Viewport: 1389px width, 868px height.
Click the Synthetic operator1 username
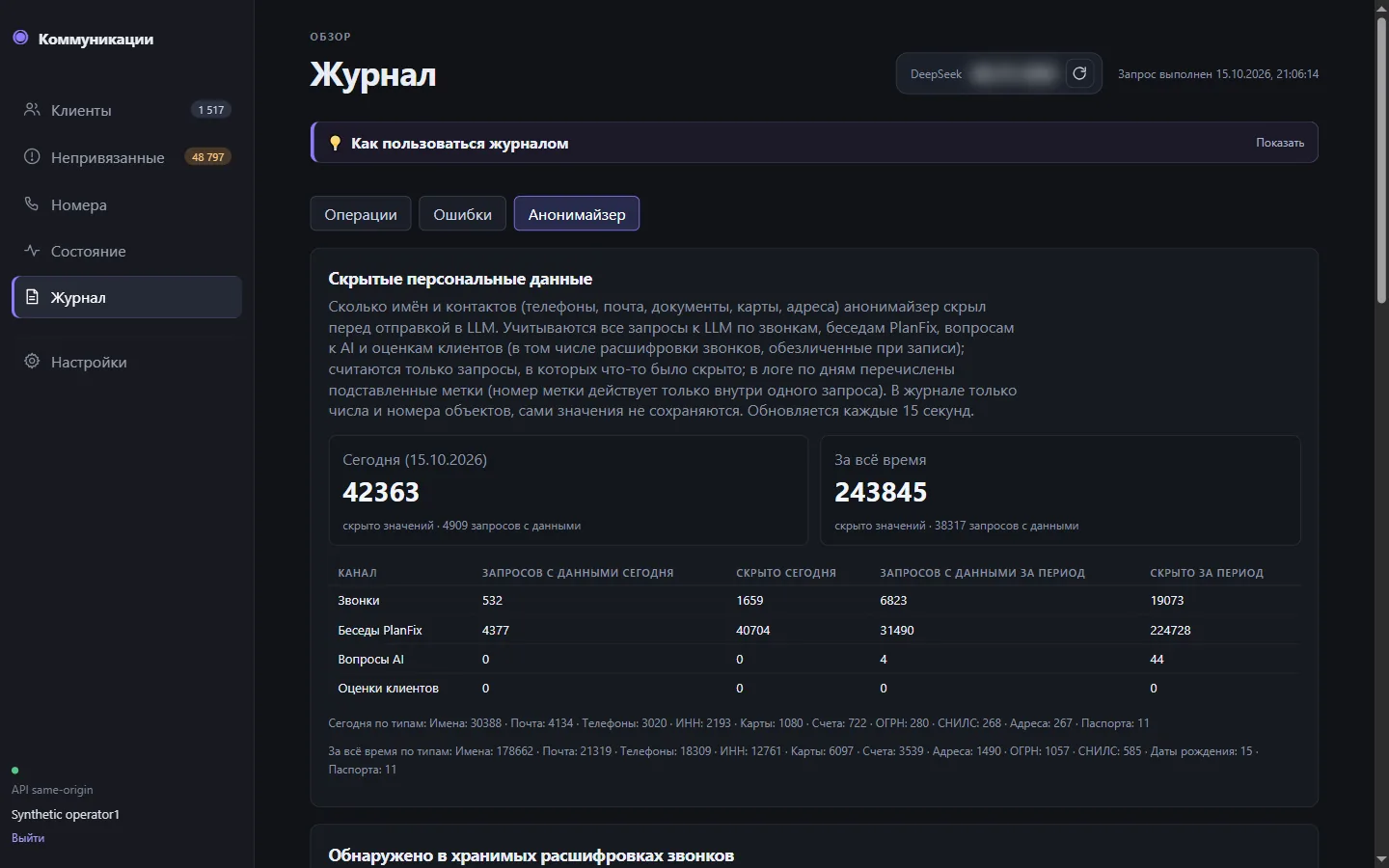point(66,815)
